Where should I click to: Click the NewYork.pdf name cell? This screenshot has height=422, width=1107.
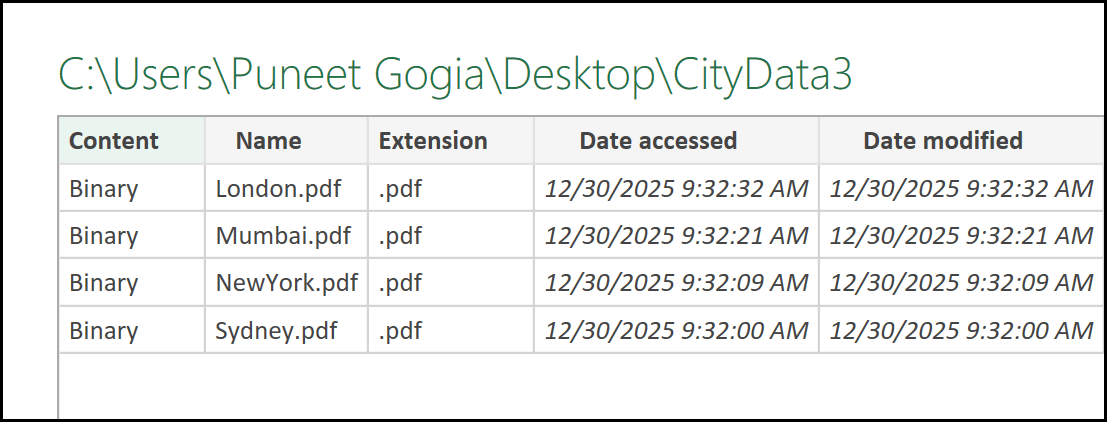click(x=286, y=283)
